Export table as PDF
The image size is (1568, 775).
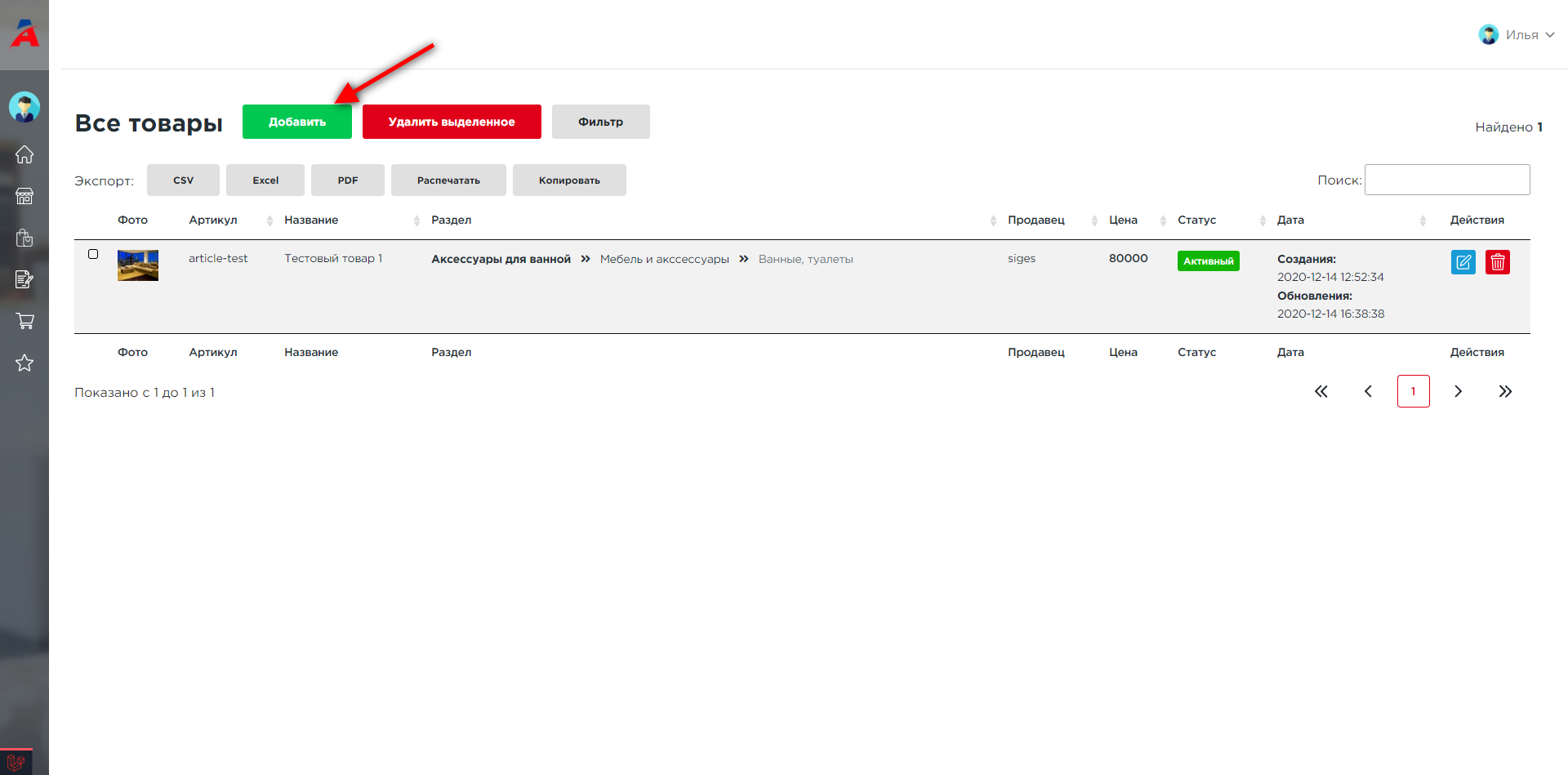348,180
